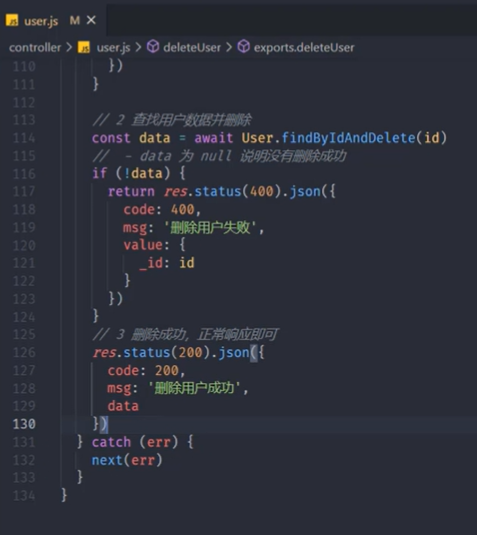Click 'return' keyword on line 117
Image resolution: width=477 pixels, height=535 pixels.
pos(131,191)
